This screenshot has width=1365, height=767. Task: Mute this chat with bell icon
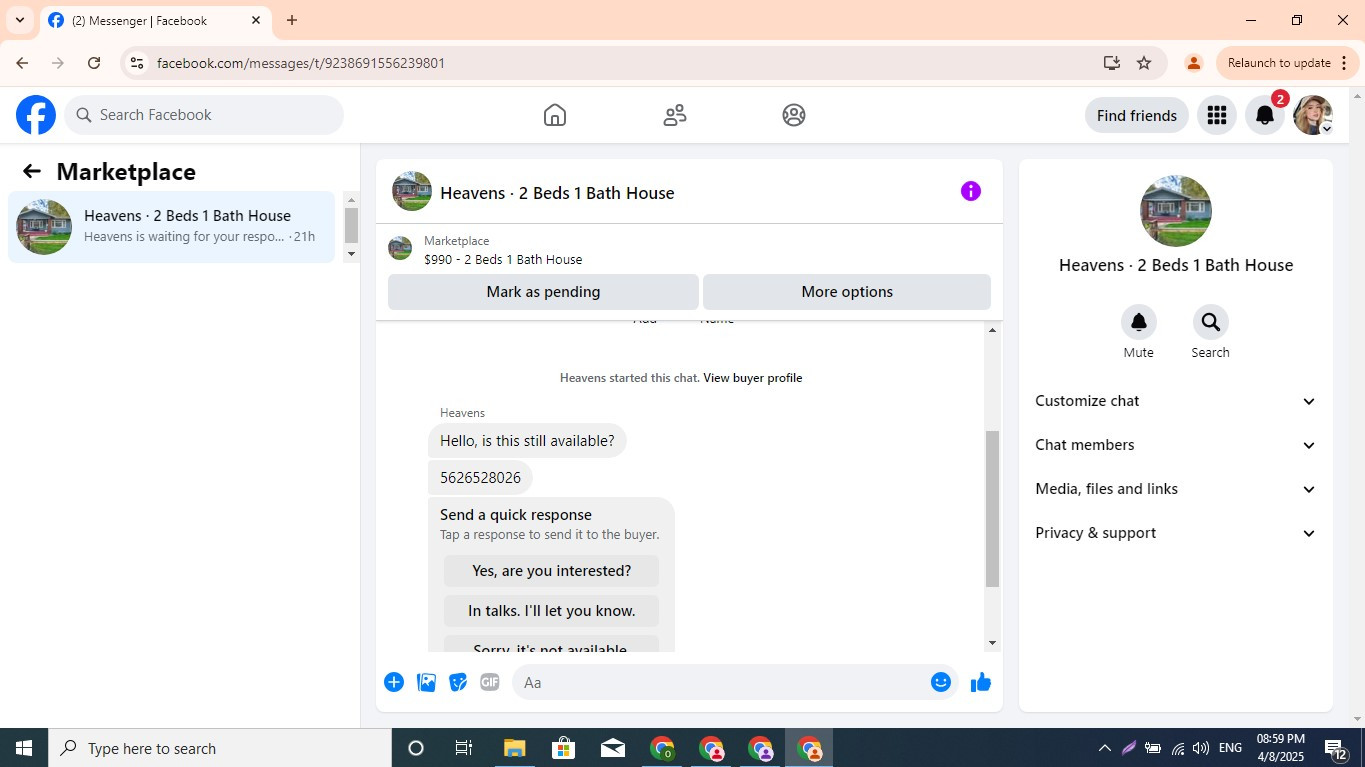[1138, 322]
